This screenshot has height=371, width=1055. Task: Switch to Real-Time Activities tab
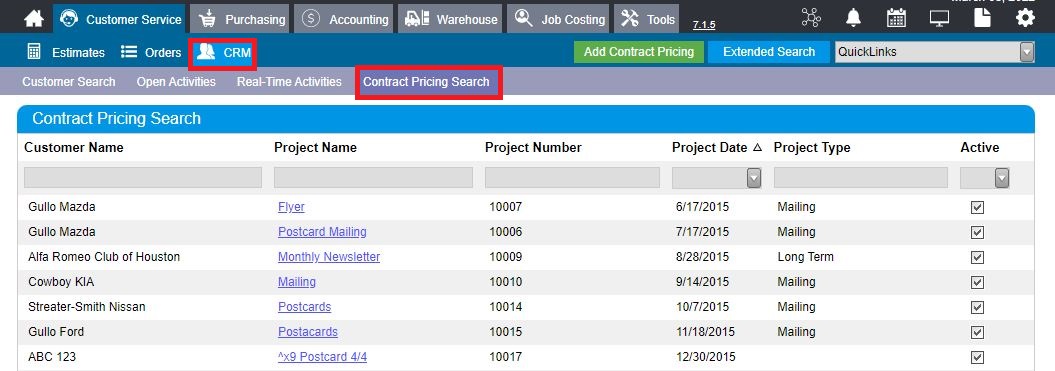click(289, 82)
